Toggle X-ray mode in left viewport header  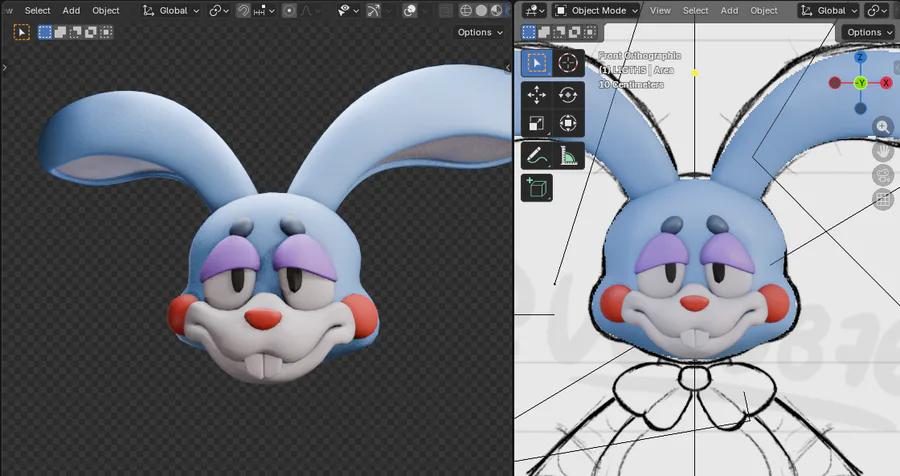point(445,10)
